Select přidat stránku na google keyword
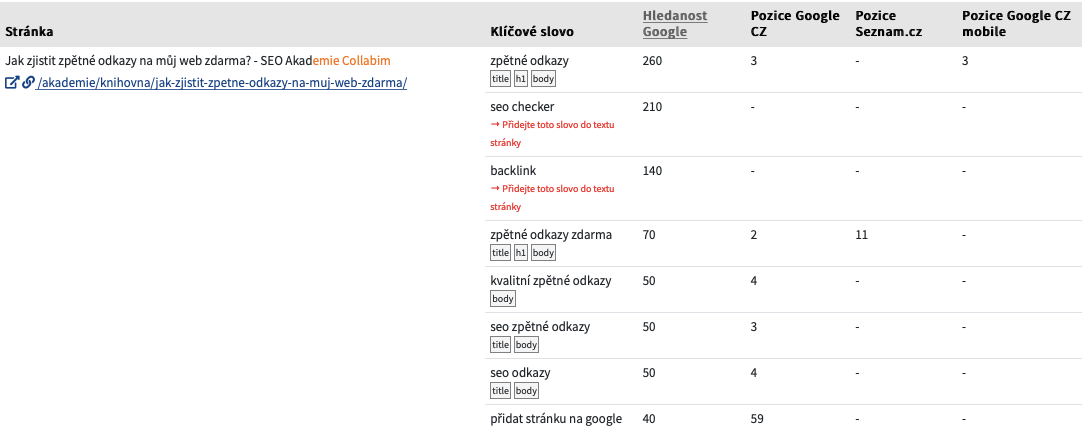This screenshot has width=1082, height=428. (x=556, y=418)
